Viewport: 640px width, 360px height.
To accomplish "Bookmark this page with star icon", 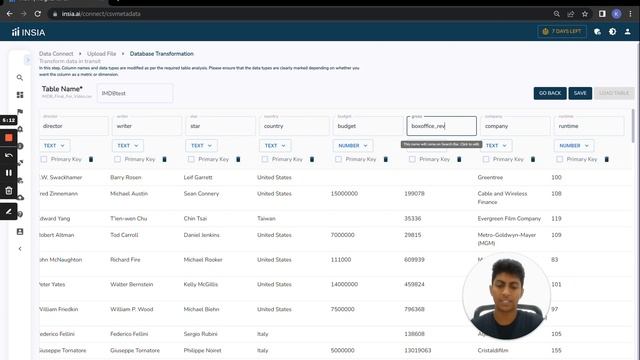I will (584, 14).
